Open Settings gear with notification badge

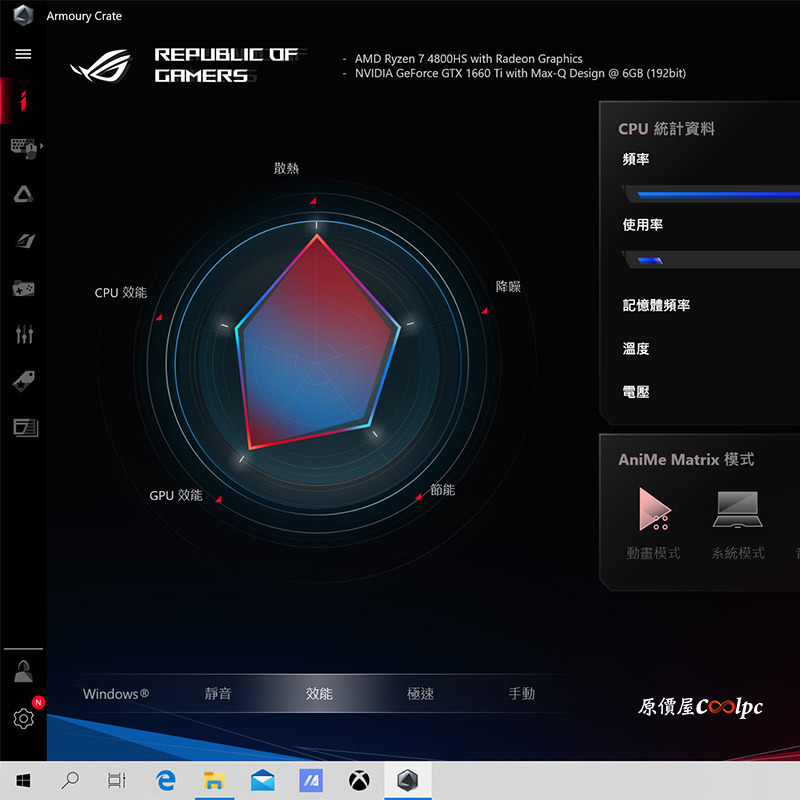[23, 718]
